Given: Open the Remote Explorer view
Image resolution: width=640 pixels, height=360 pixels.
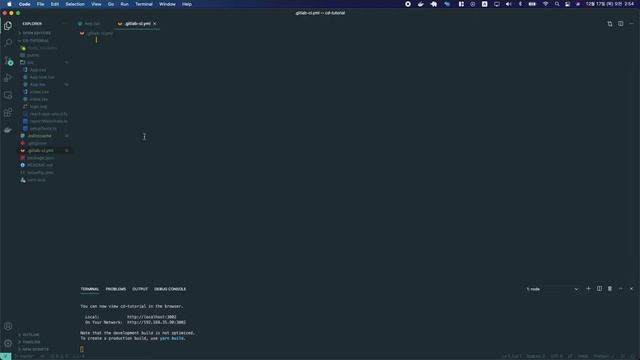Looking at the screenshot, I should 8,95.
